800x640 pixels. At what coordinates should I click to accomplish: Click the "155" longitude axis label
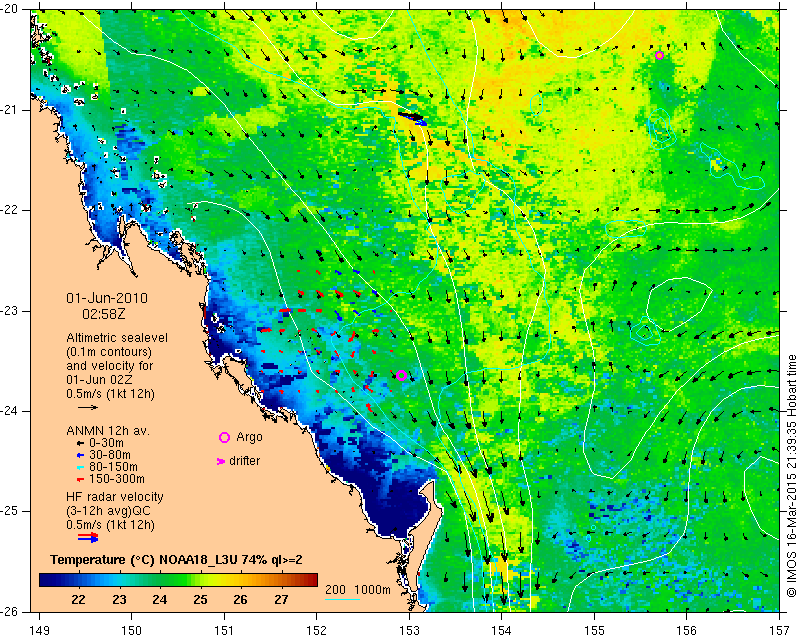tap(594, 631)
